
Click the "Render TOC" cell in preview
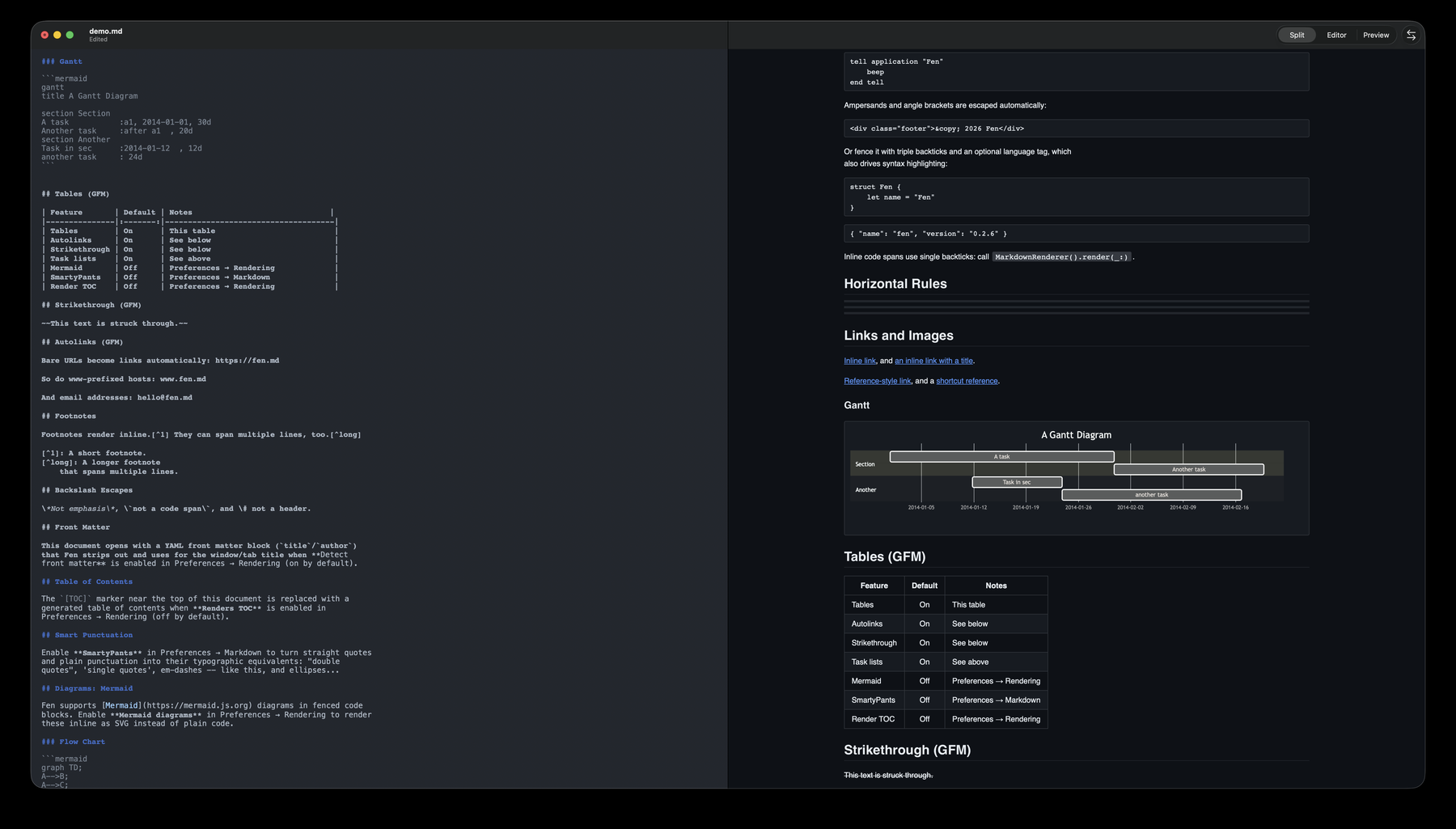[x=873, y=719]
